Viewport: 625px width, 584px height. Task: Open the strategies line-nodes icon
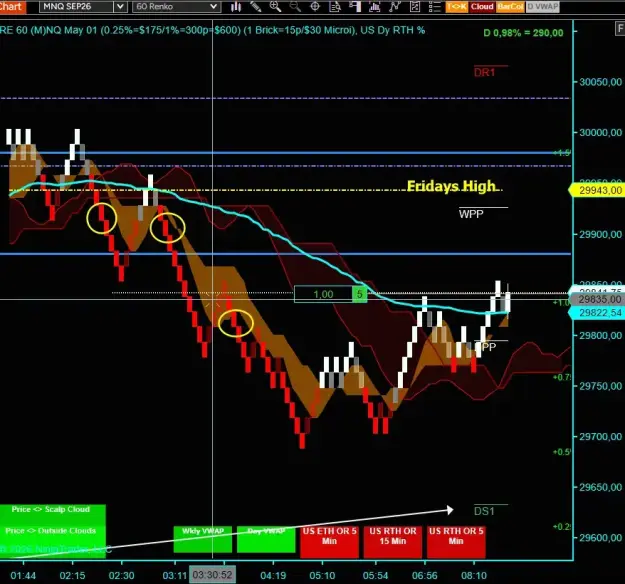395,6
